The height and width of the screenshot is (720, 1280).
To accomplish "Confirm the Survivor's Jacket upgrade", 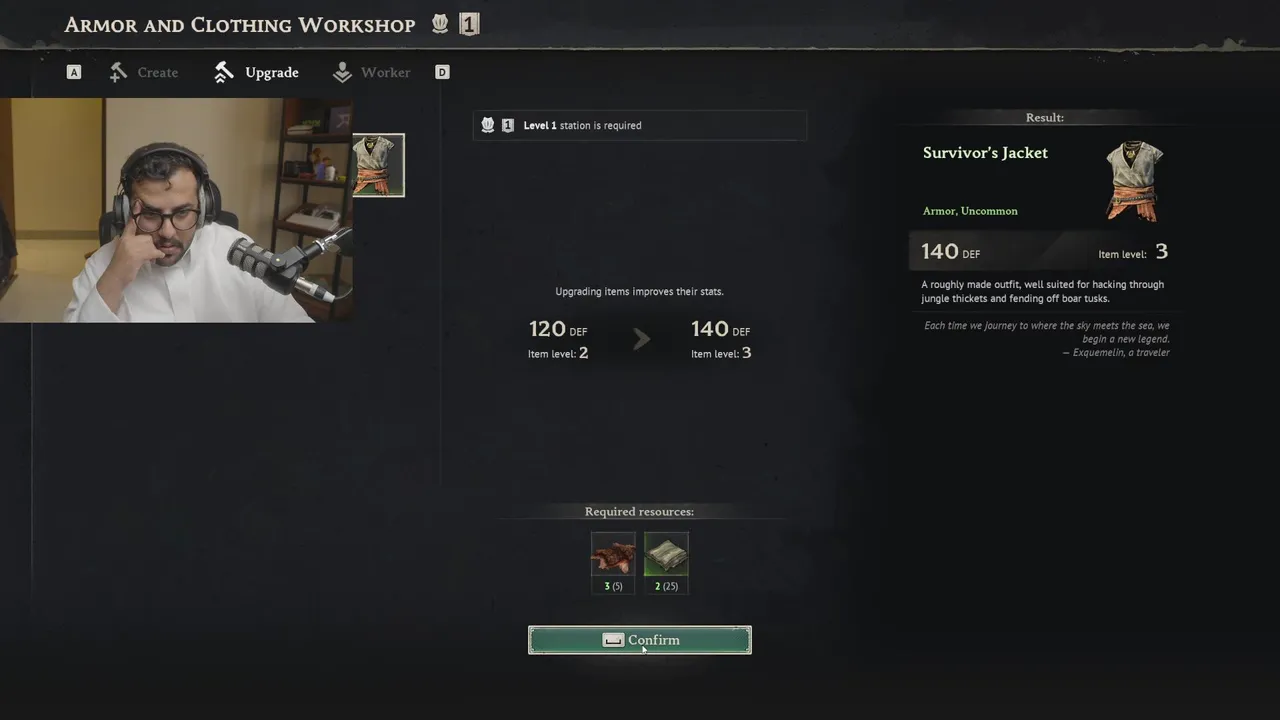I will click(x=640, y=640).
